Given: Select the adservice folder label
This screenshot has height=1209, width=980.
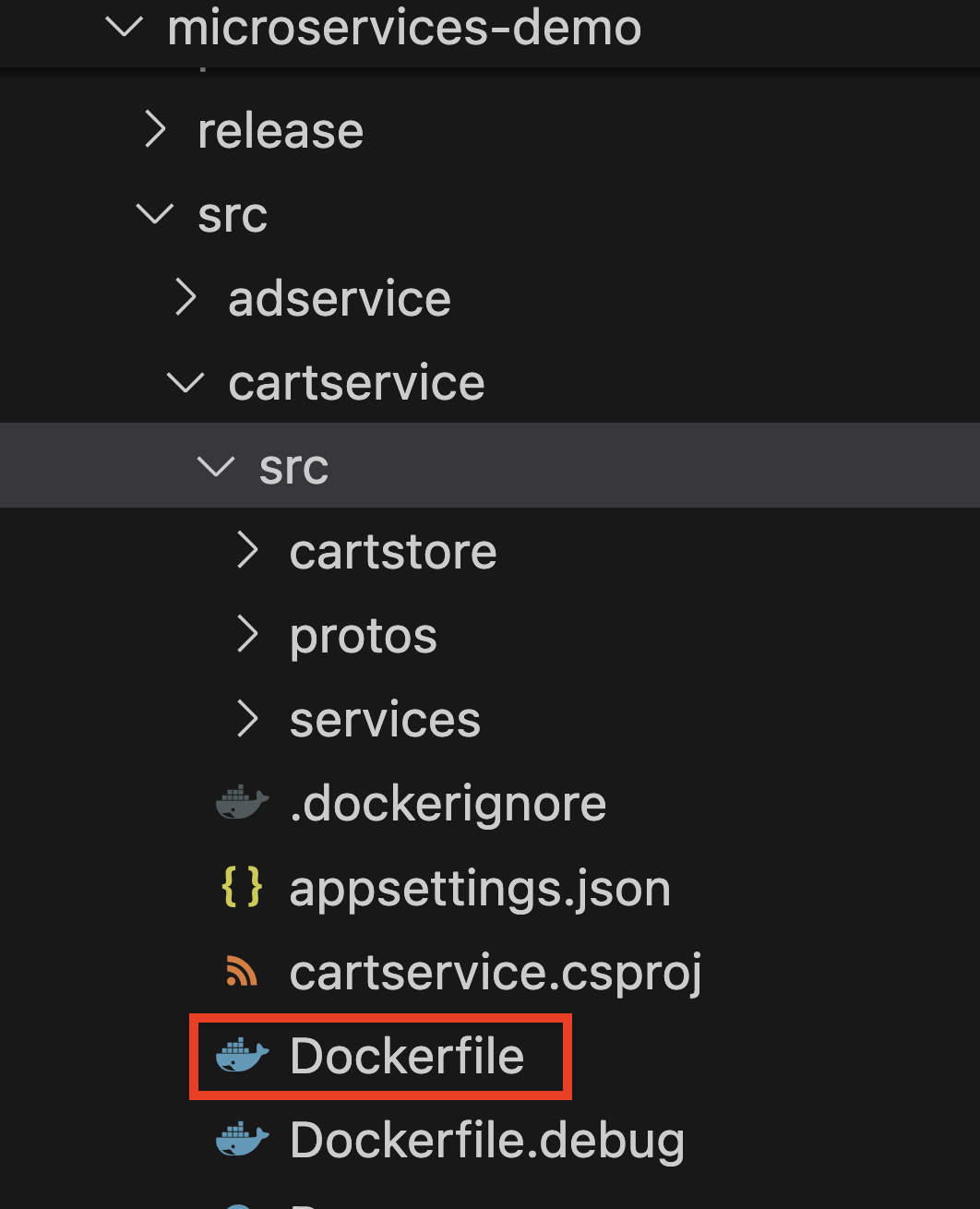Looking at the screenshot, I should (340, 298).
